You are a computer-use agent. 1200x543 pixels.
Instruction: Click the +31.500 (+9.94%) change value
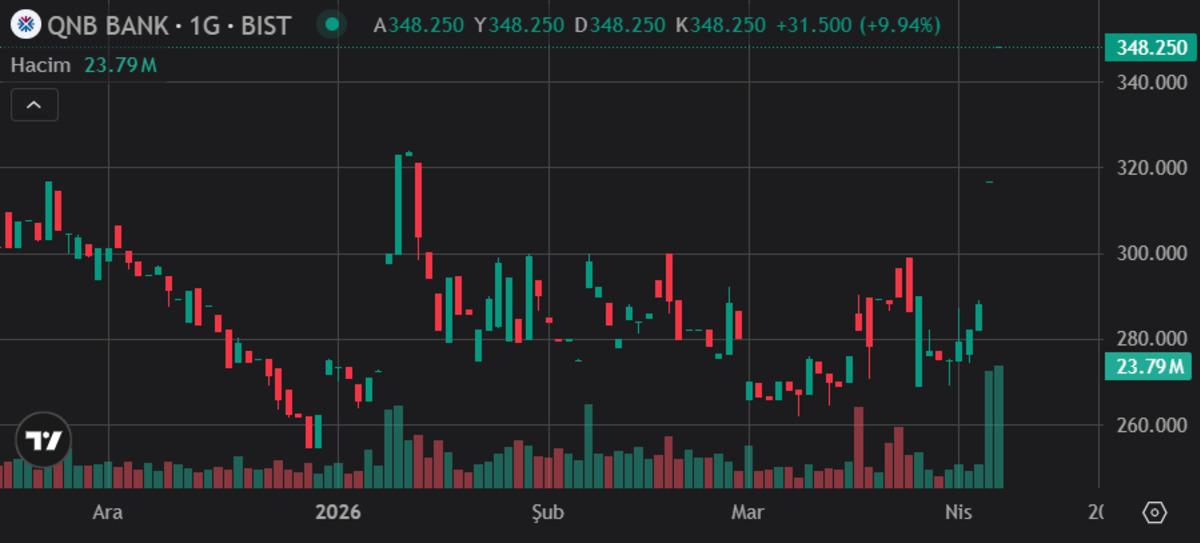[858, 25]
